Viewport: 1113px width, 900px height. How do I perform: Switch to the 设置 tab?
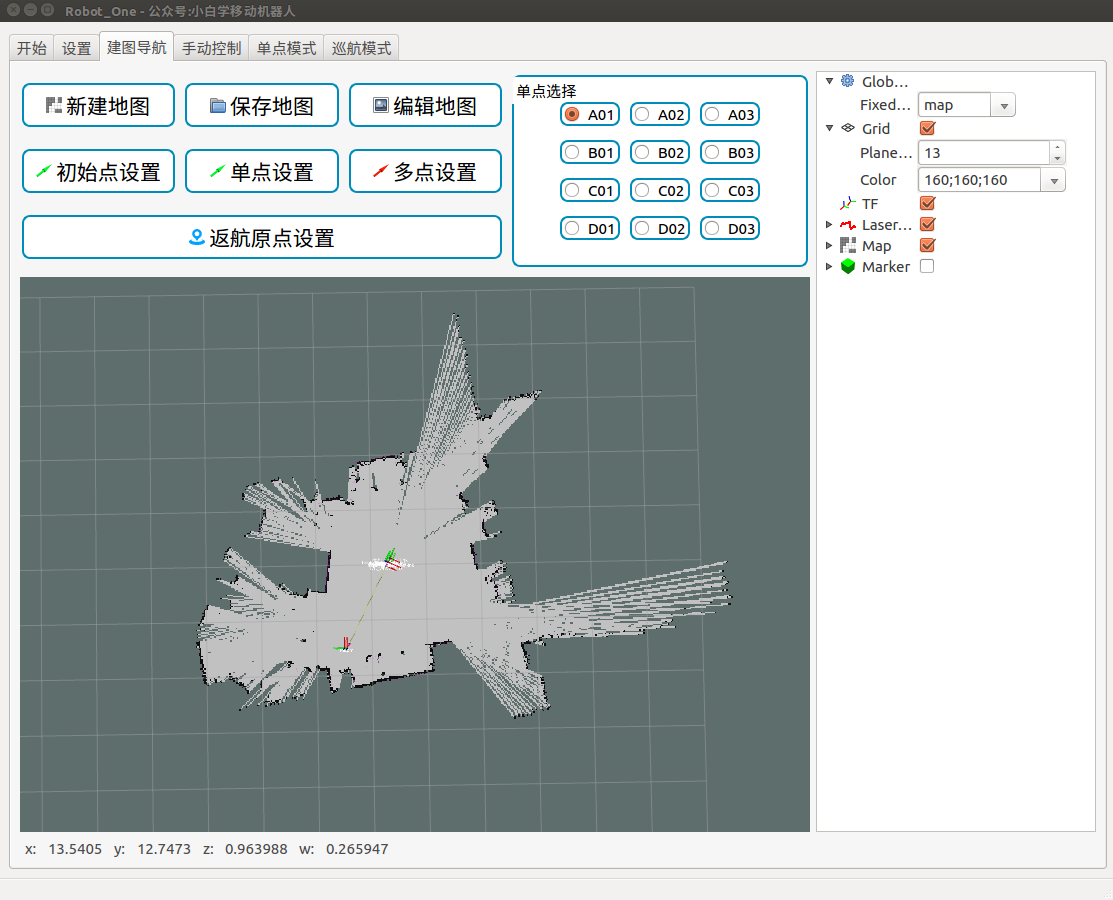pos(77,48)
